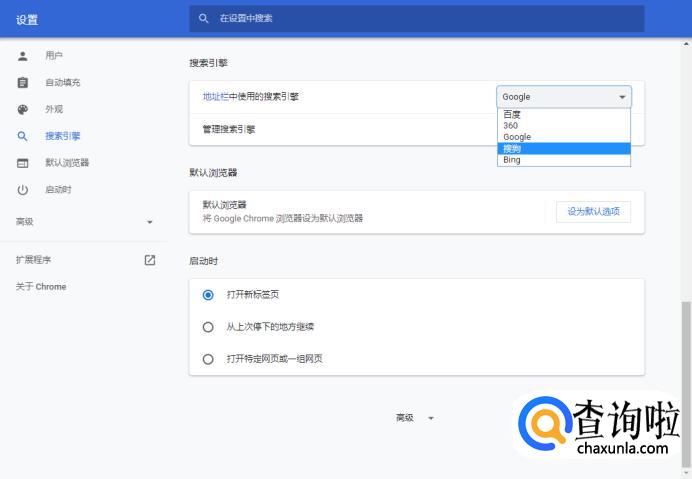Click the scrollbar up arrow

pos(686,43)
